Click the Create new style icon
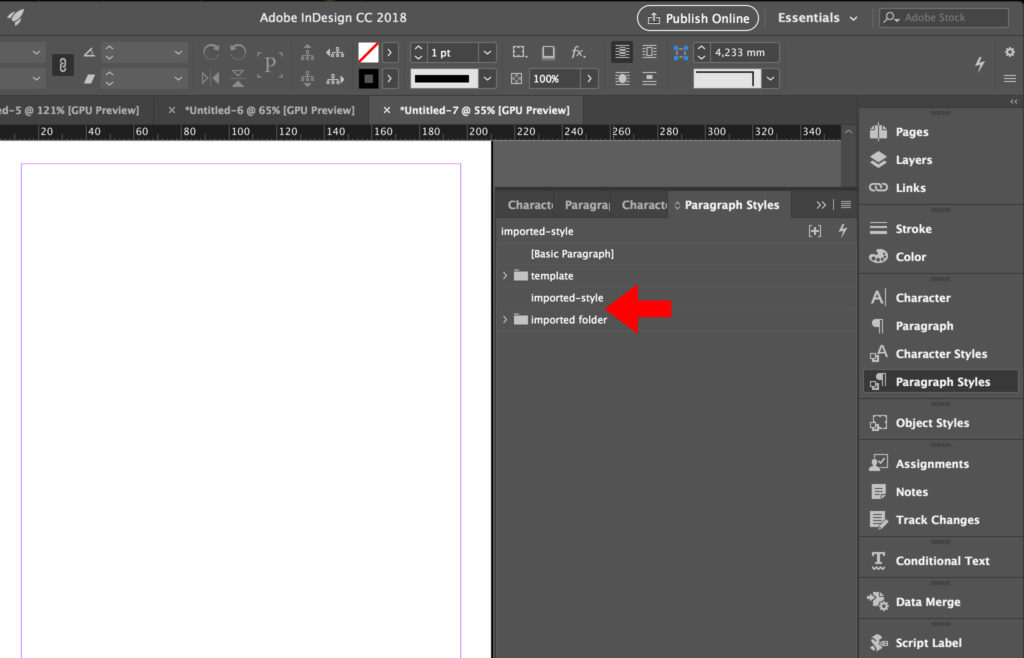1024x658 pixels. click(x=816, y=231)
